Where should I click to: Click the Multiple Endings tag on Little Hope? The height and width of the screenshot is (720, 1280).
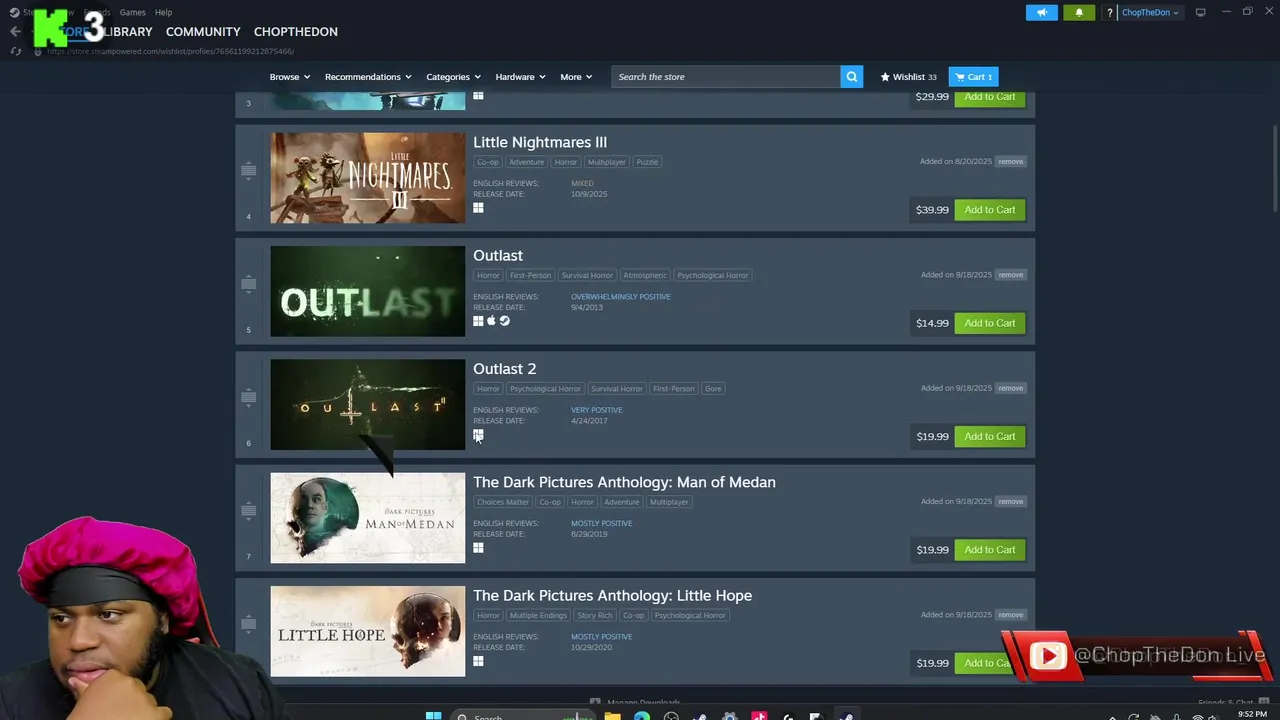click(538, 615)
